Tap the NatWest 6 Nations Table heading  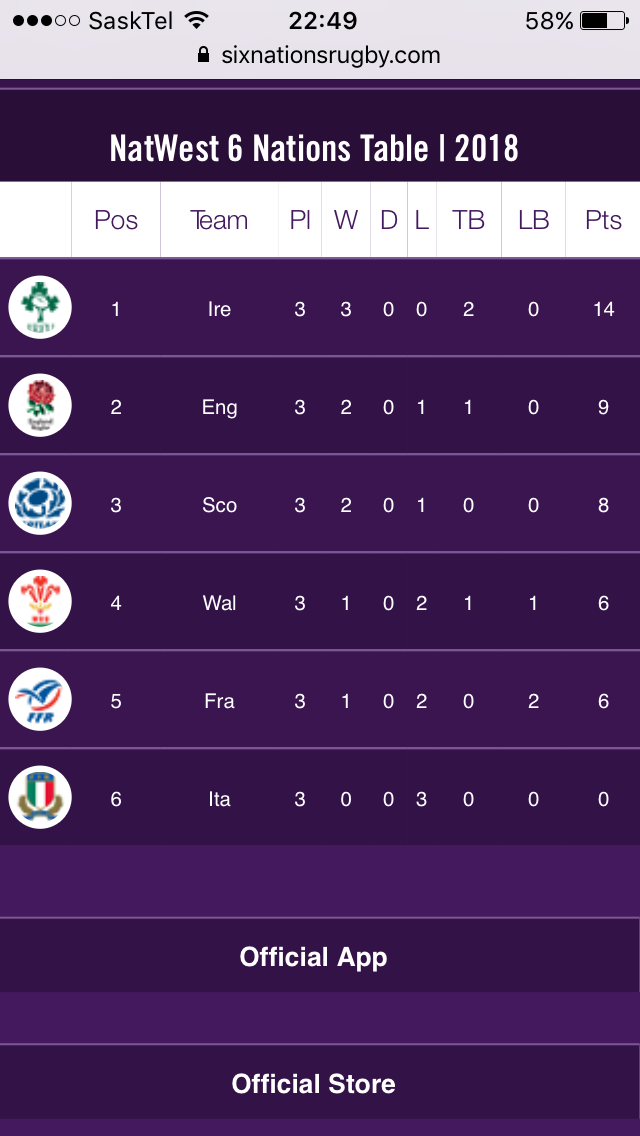click(x=314, y=149)
